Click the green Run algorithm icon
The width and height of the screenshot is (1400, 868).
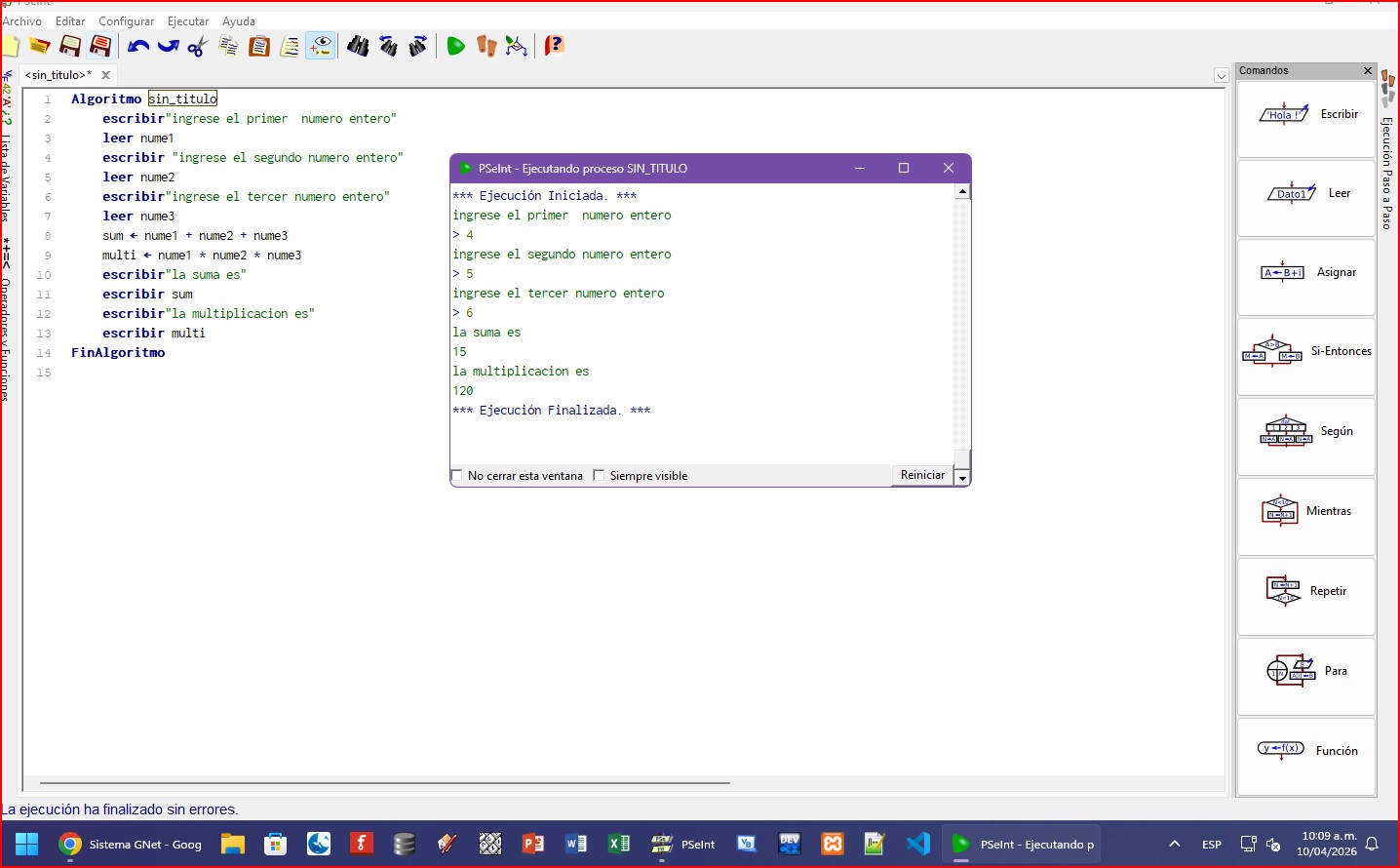(x=455, y=46)
